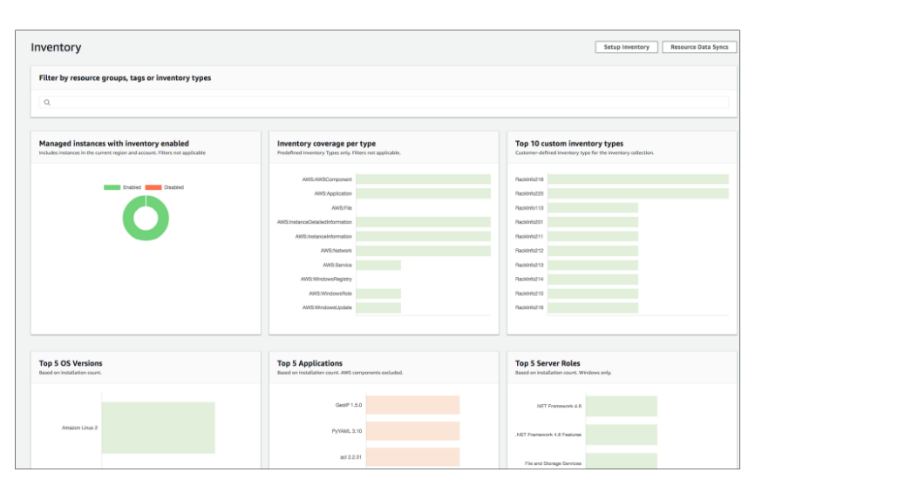Click the AWS:WindowsUpdate label
This screenshot has height=499, width=901.
[x=327, y=308]
